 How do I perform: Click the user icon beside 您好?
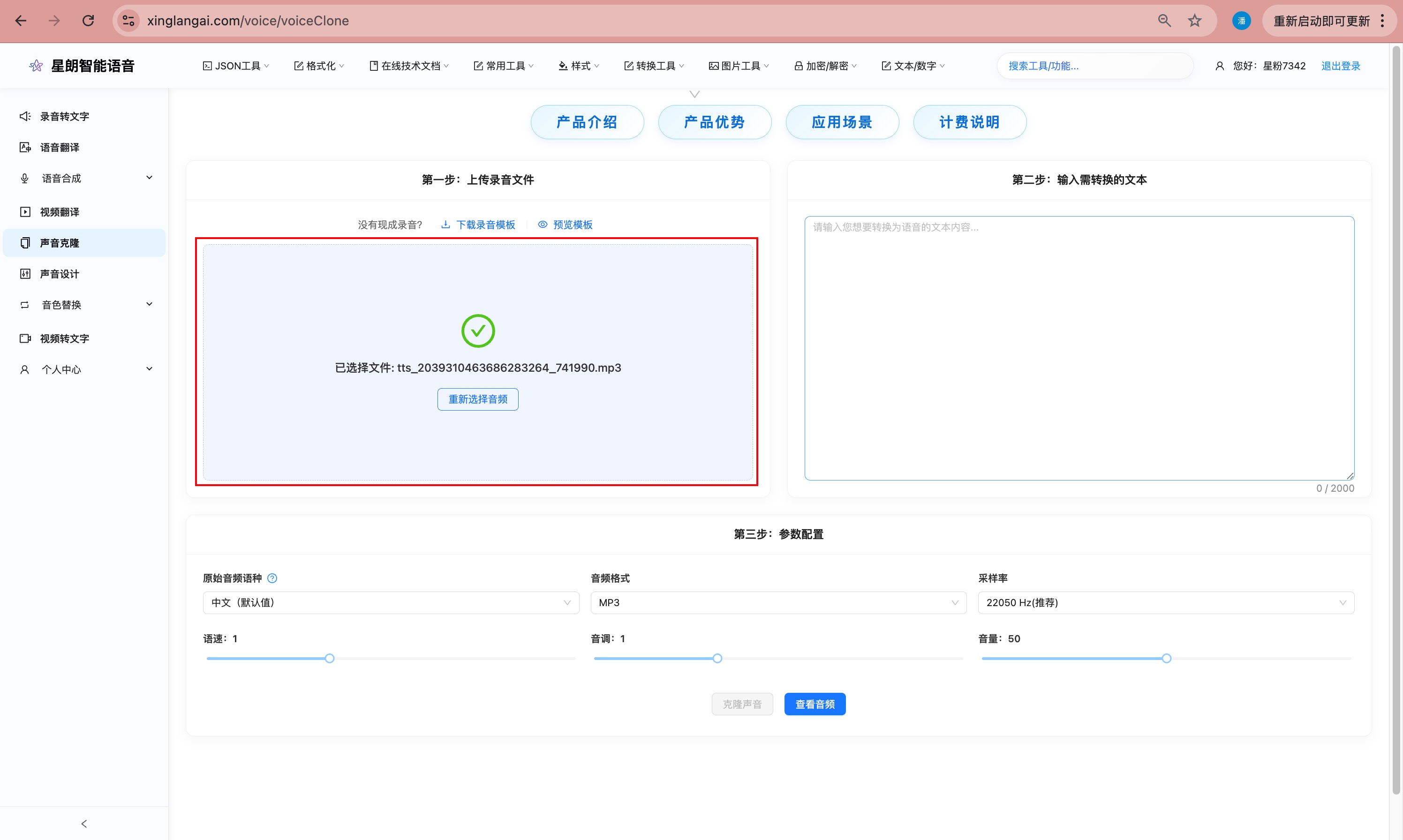[x=1220, y=66]
